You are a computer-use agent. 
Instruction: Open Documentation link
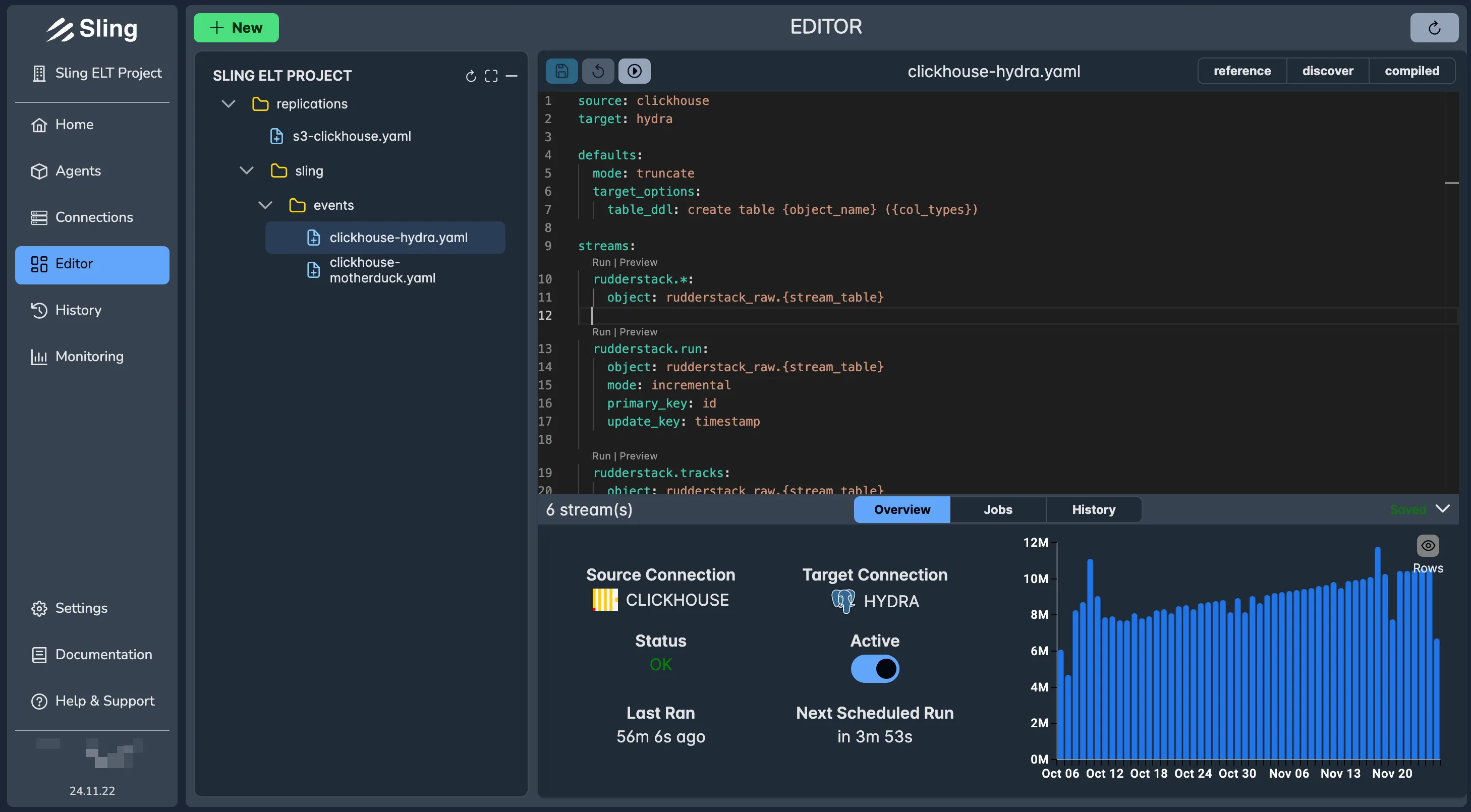point(92,655)
